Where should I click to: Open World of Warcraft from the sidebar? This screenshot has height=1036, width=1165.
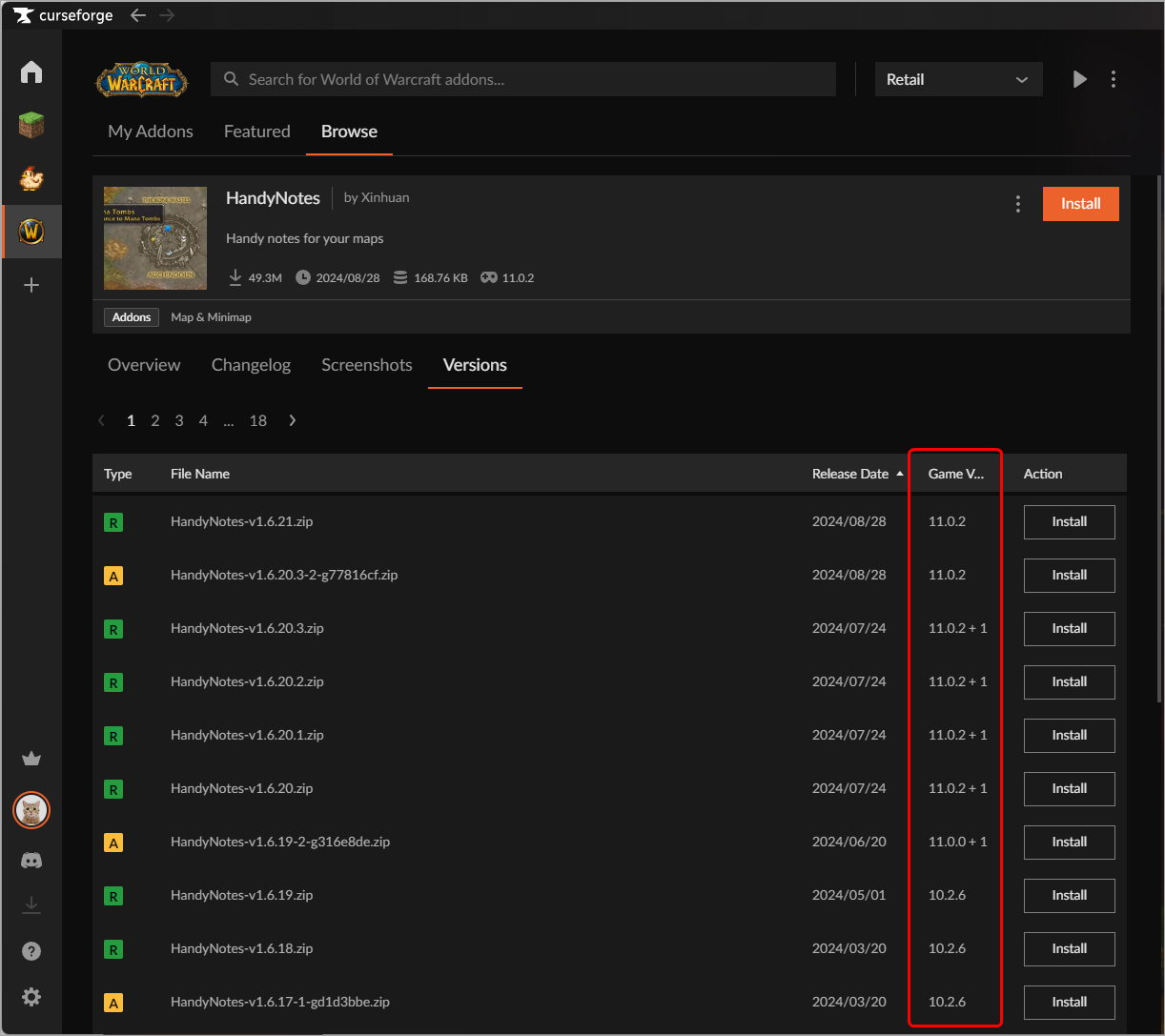[x=31, y=231]
